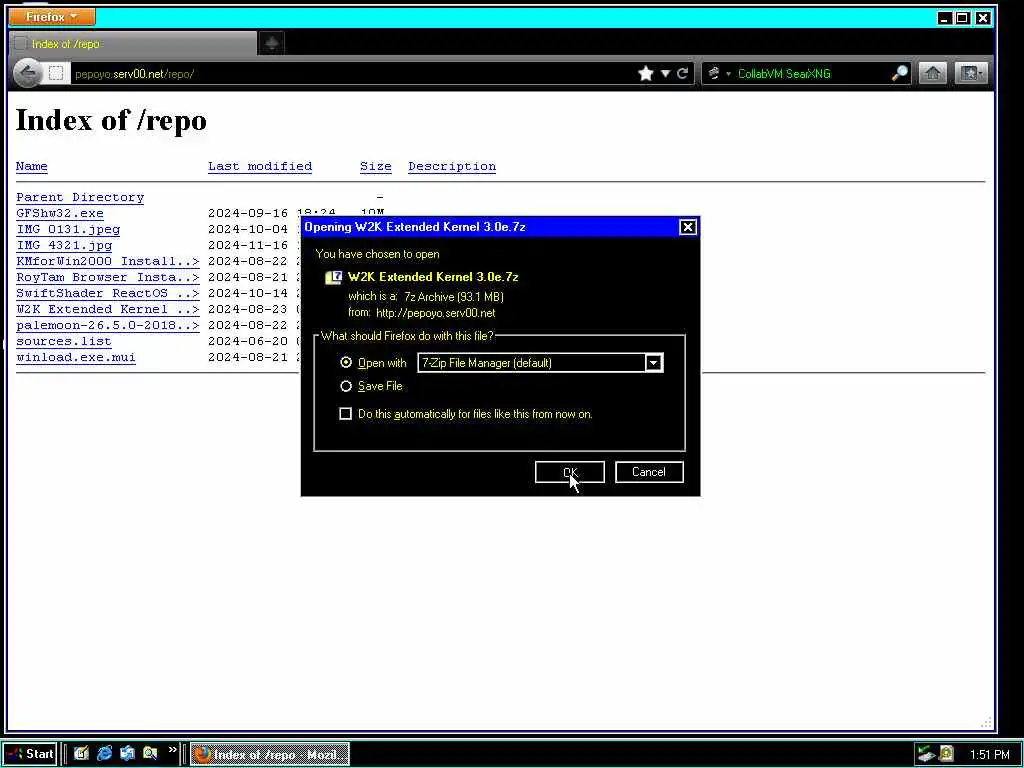Bookmark this page with the star icon
This screenshot has height=768, width=1024.
646,73
